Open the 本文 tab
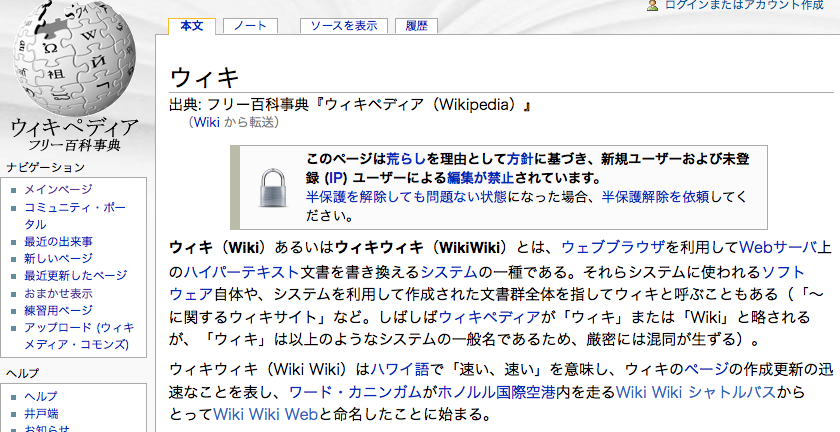The image size is (840, 432). [192, 26]
